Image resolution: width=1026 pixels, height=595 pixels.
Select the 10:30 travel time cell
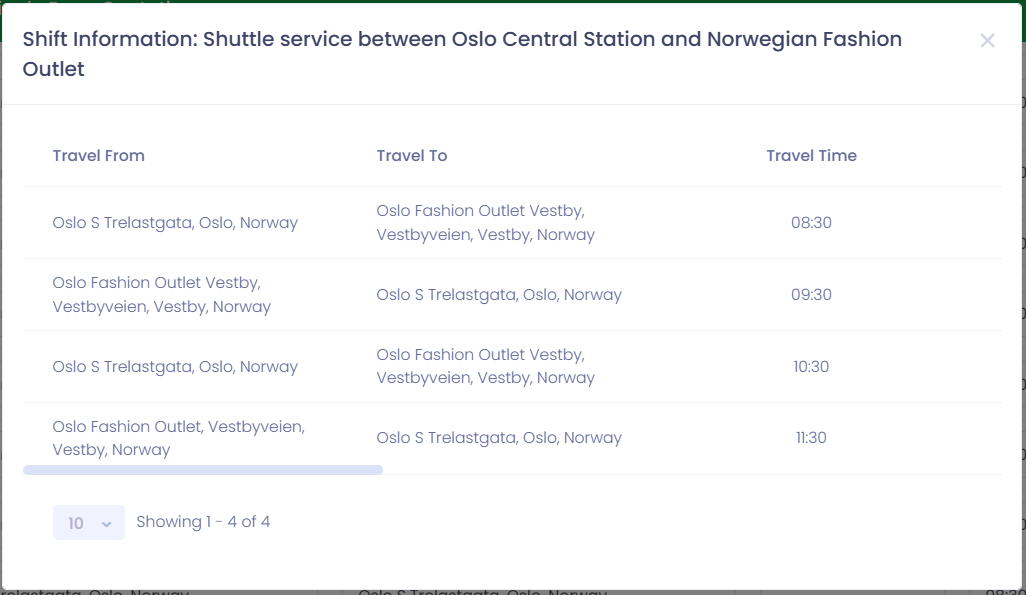coord(811,367)
